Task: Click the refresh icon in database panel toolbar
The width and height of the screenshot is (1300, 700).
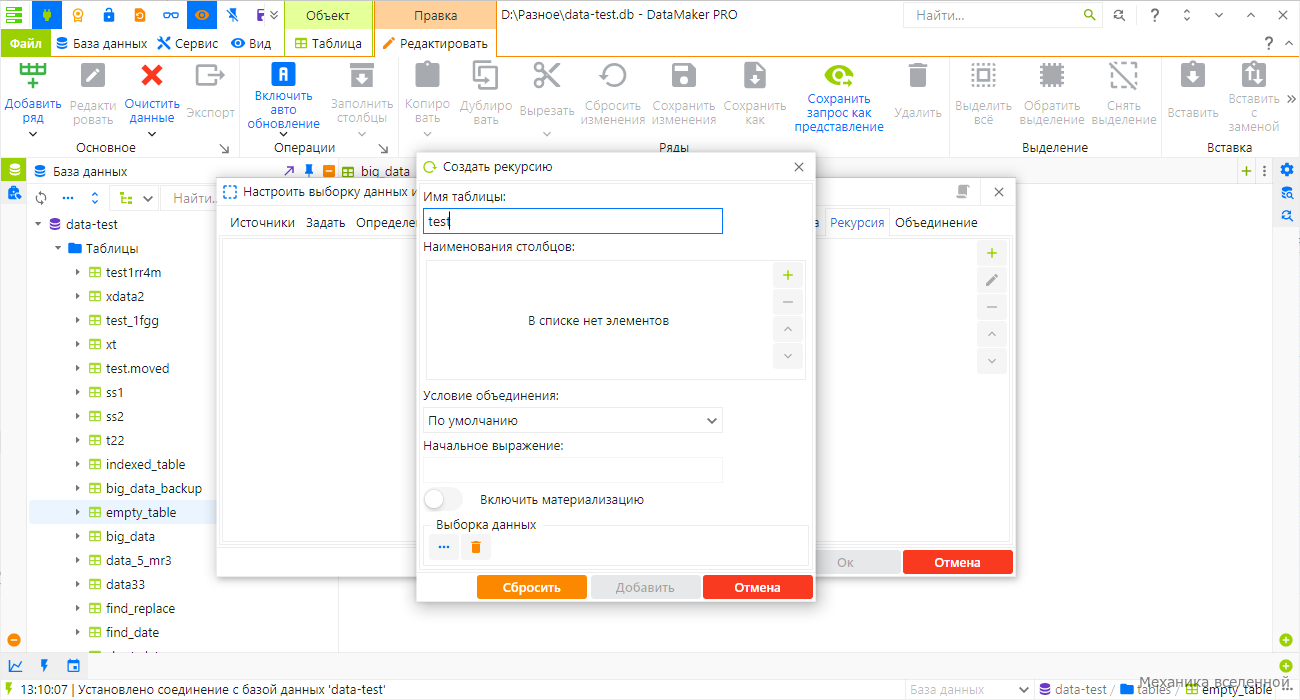Action: pyautogui.click(x=41, y=198)
